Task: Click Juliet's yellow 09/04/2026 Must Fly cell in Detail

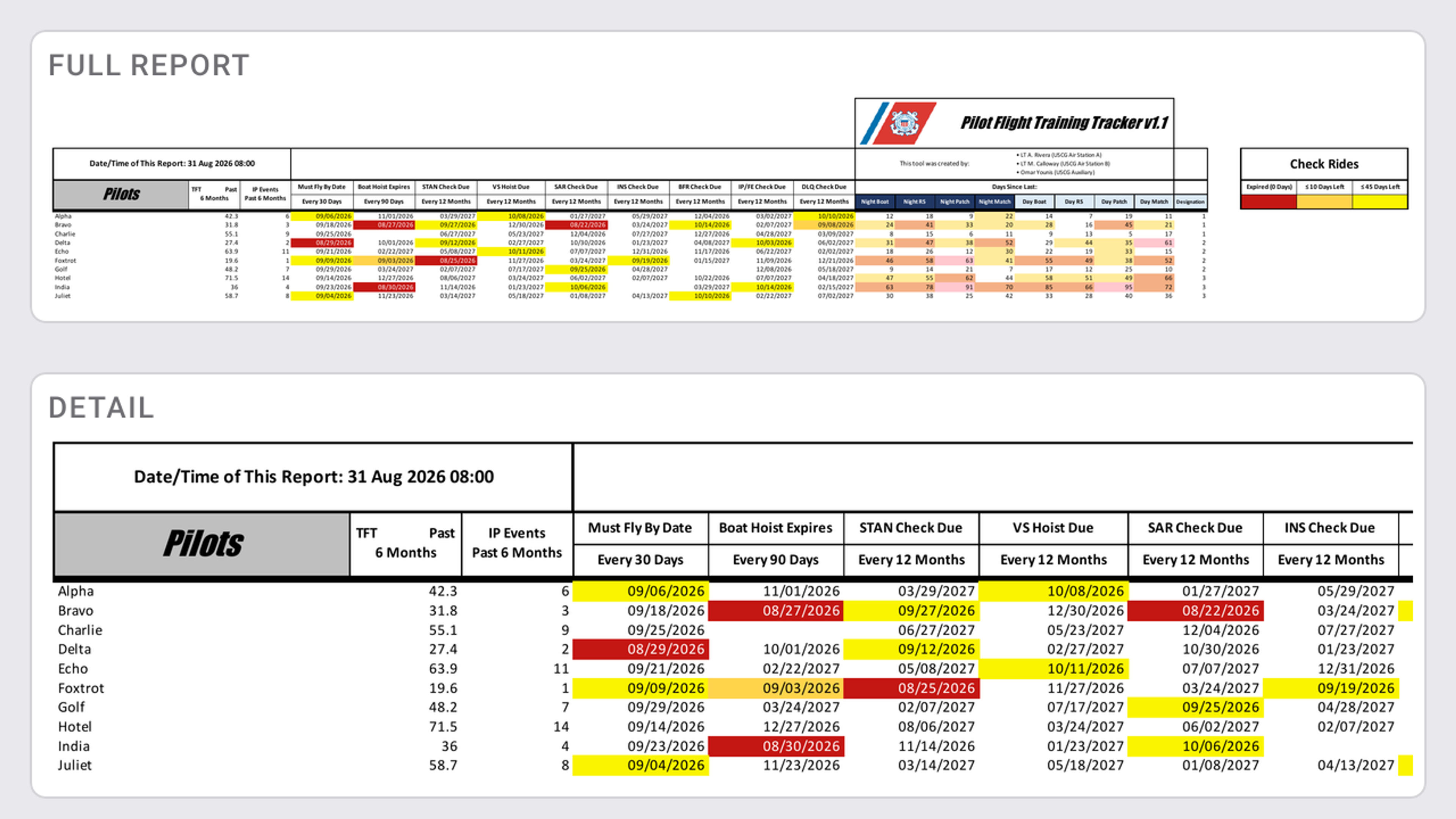Action: pos(640,765)
